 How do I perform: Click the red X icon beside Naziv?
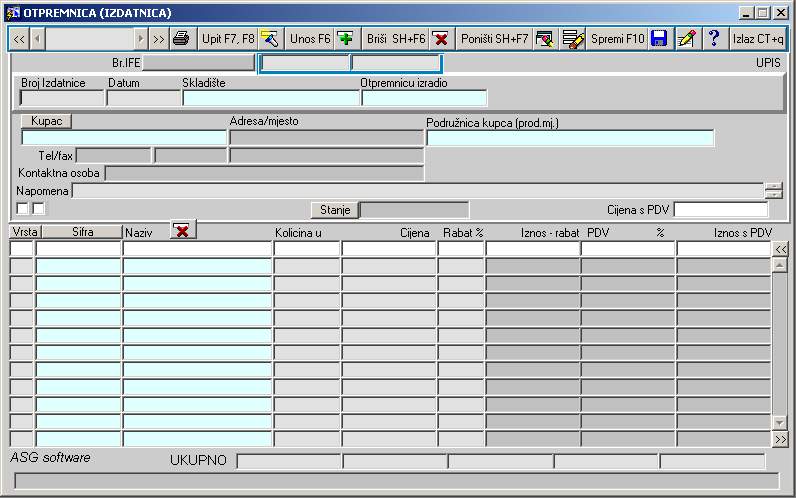183,231
